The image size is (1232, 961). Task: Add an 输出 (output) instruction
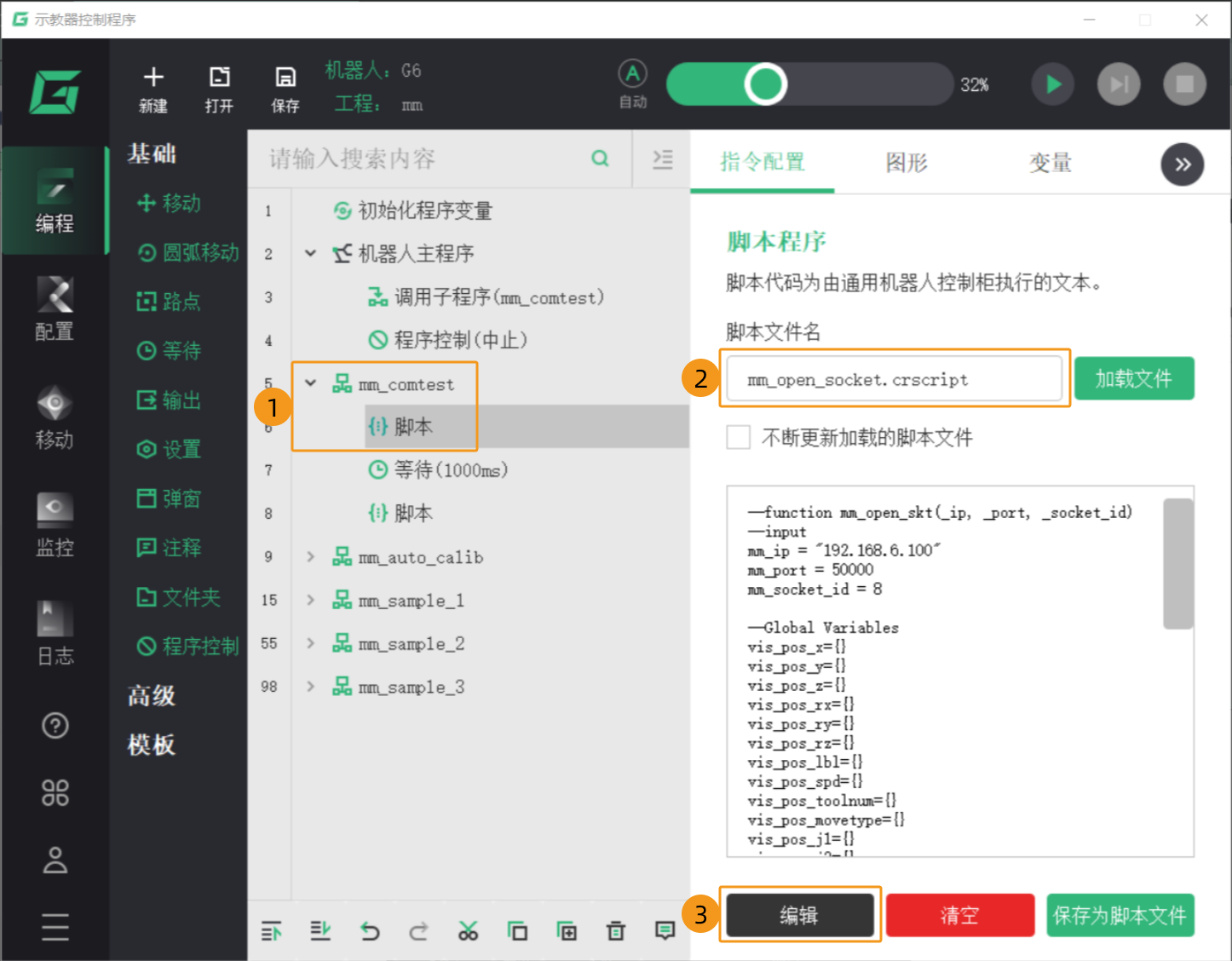(x=169, y=400)
